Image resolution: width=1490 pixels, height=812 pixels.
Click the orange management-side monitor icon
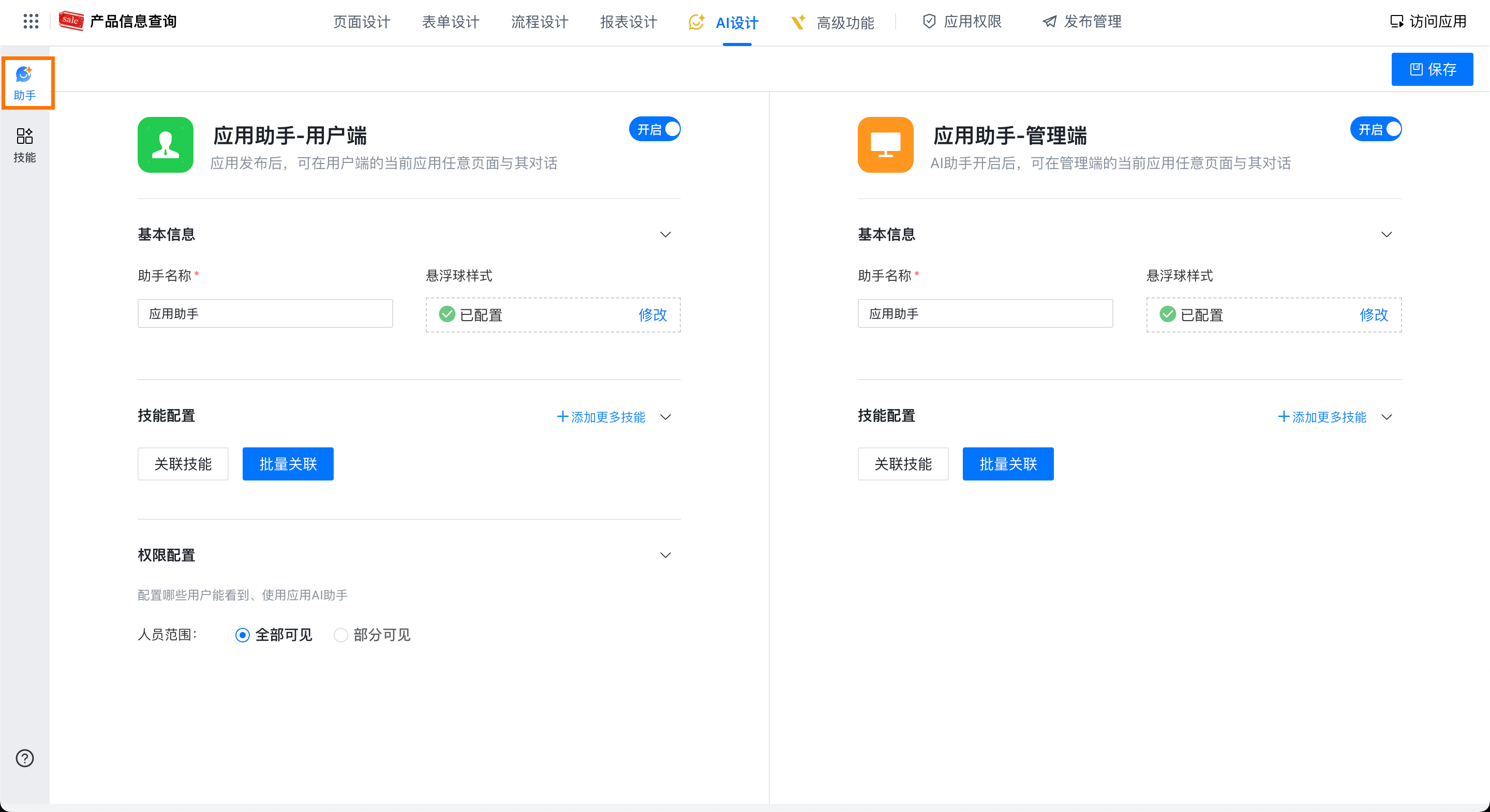pyautogui.click(x=885, y=145)
